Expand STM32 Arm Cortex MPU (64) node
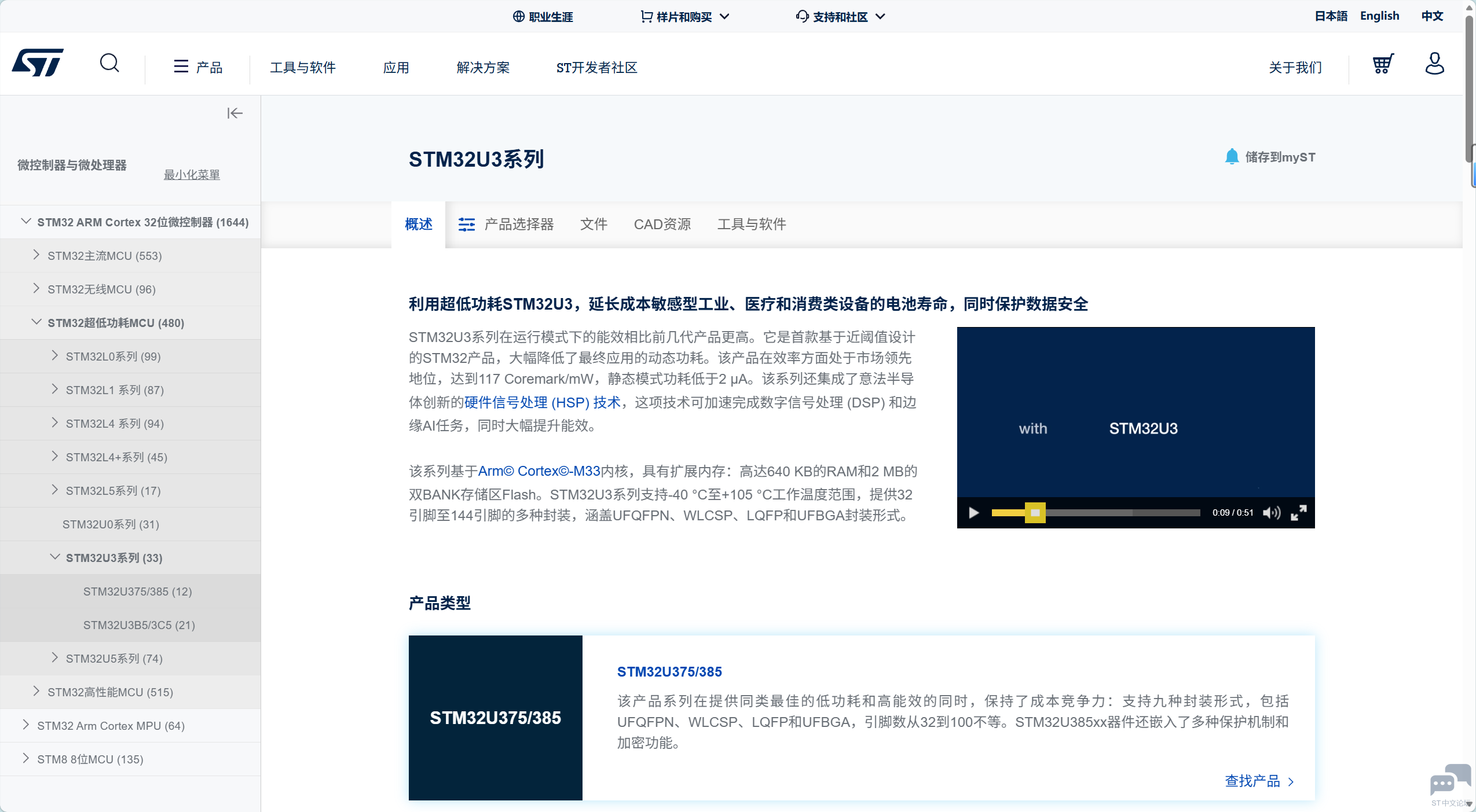 pyautogui.click(x=25, y=725)
